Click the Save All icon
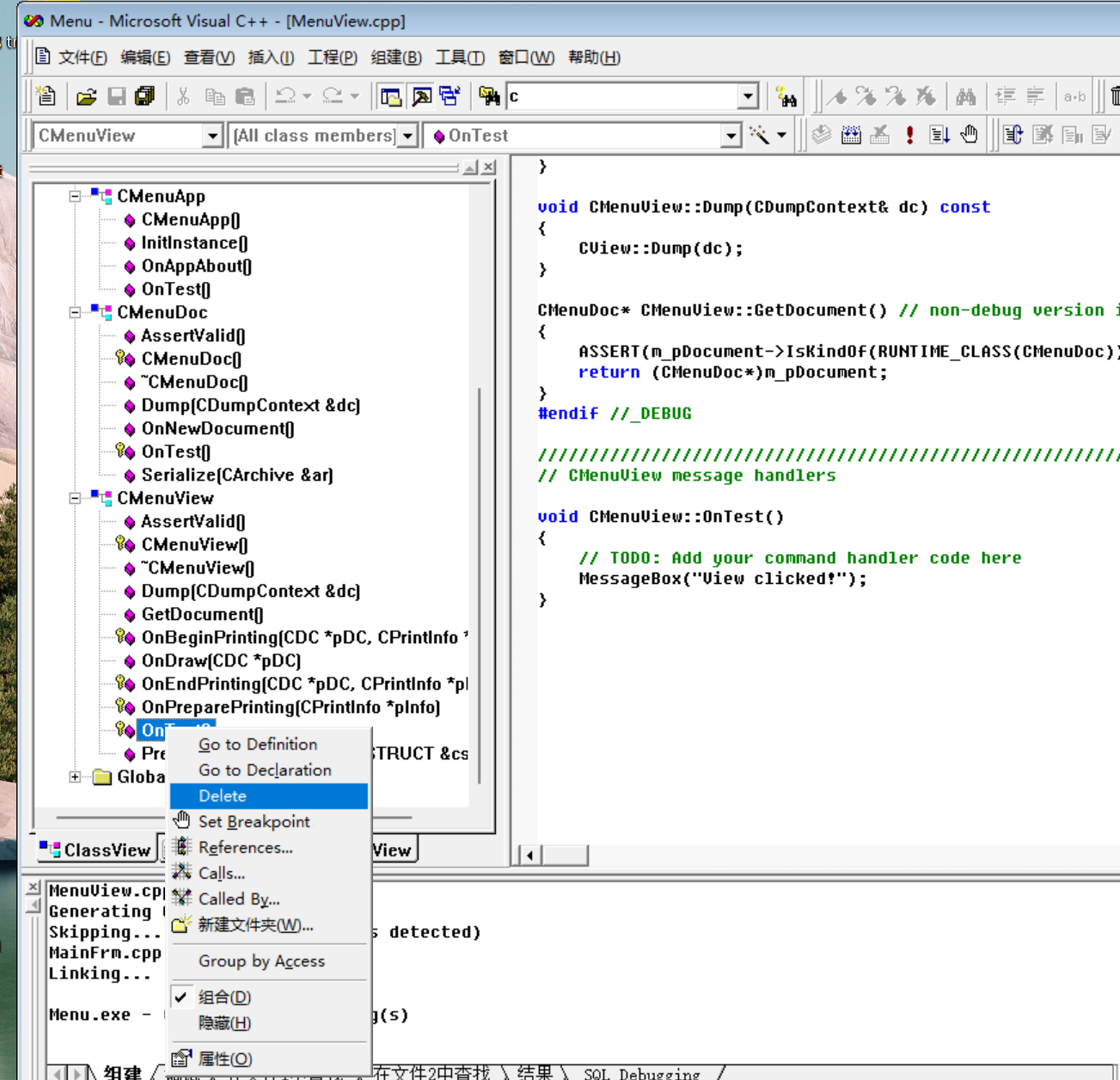The image size is (1120, 1080). coord(144,96)
